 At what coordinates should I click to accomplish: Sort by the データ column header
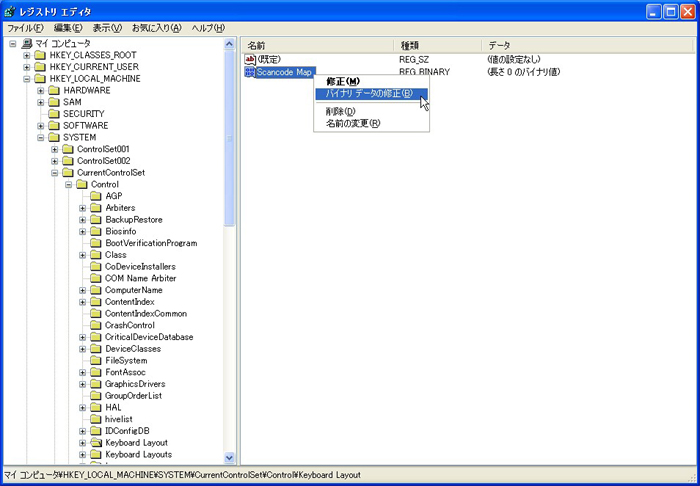tap(589, 46)
